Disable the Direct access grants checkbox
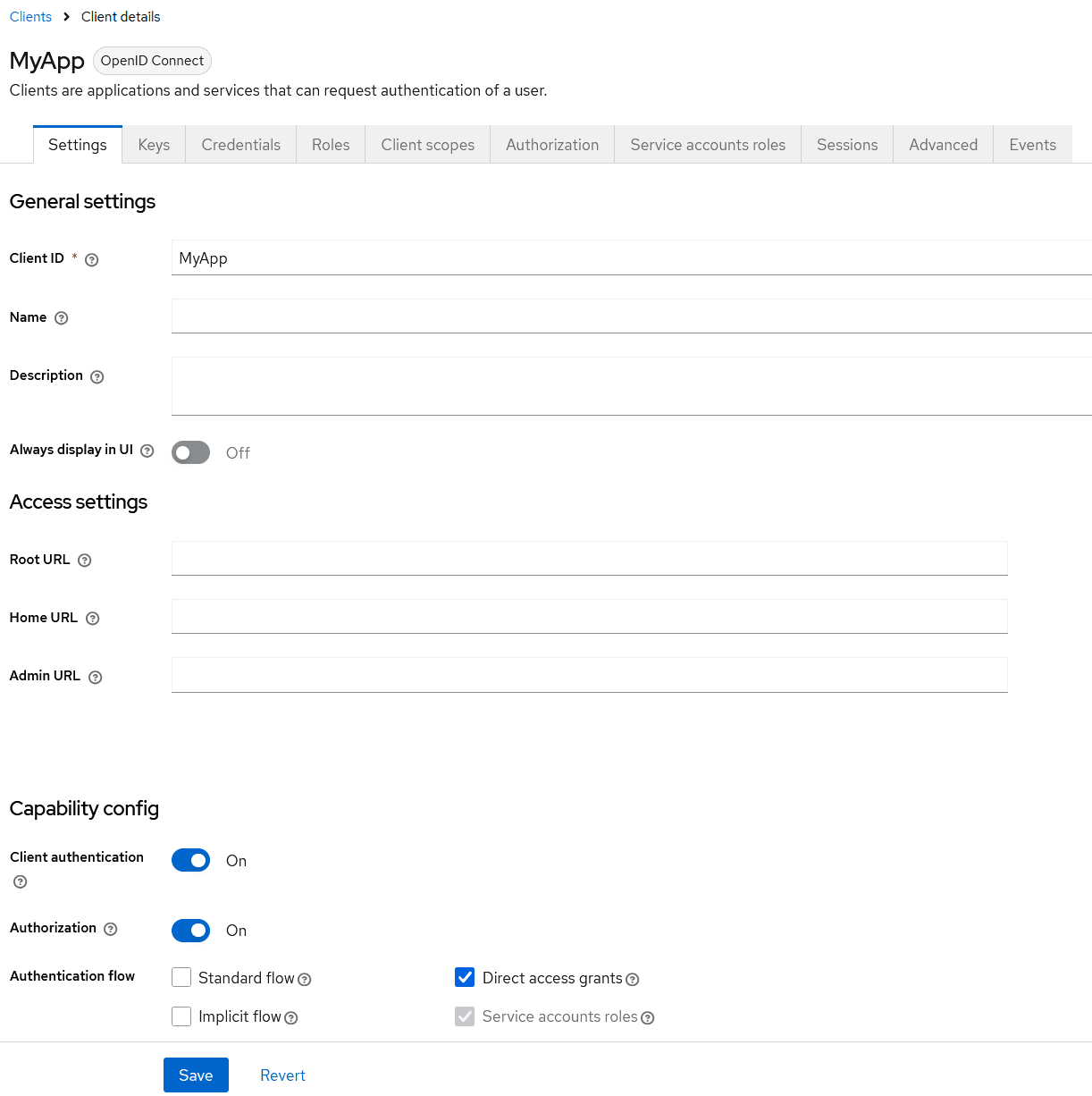 point(465,977)
